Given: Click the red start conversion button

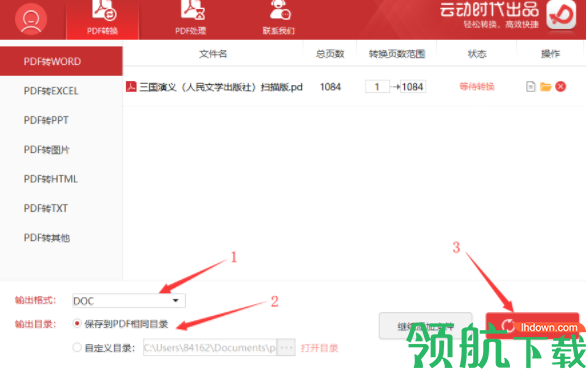Looking at the screenshot, I should [532, 326].
